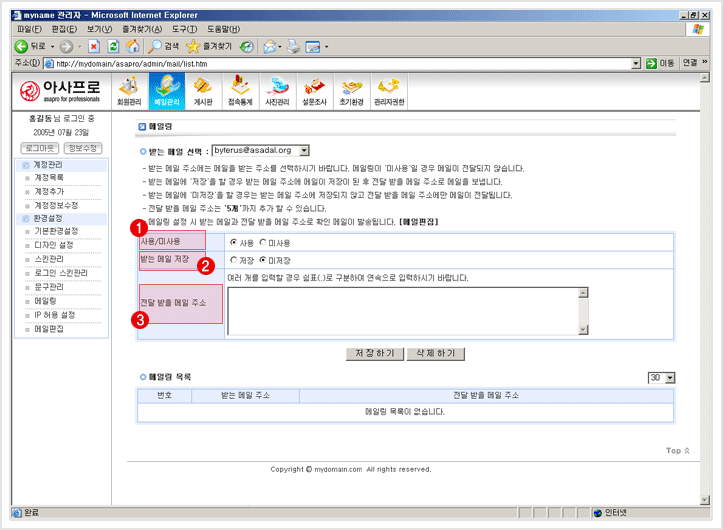
Task: Select the 미사용 radio button
Action: tap(263, 242)
